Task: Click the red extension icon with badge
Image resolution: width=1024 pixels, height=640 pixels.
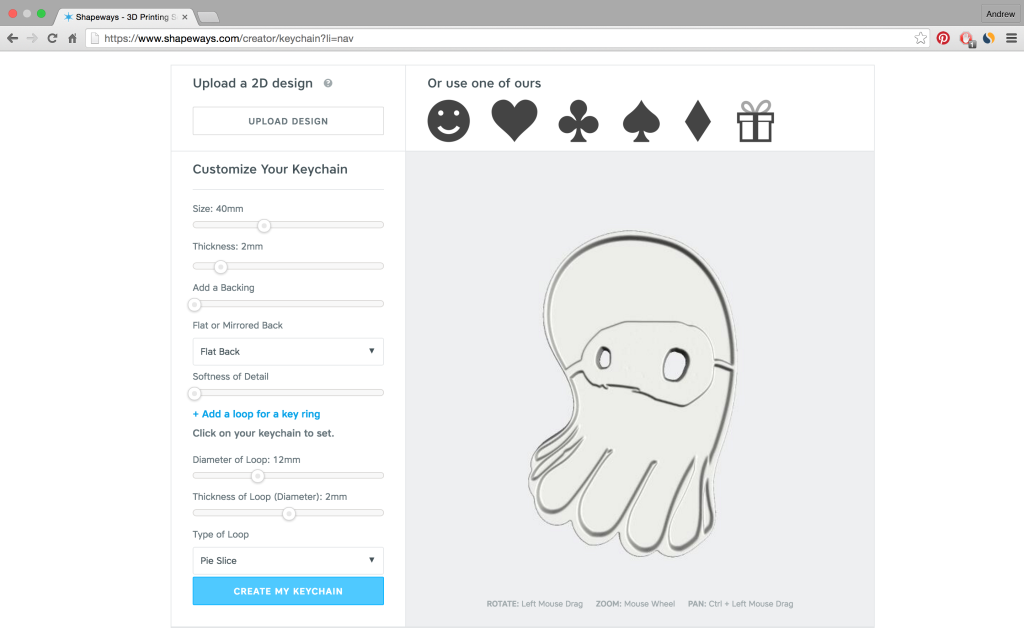Action: pyautogui.click(x=967, y=39)
